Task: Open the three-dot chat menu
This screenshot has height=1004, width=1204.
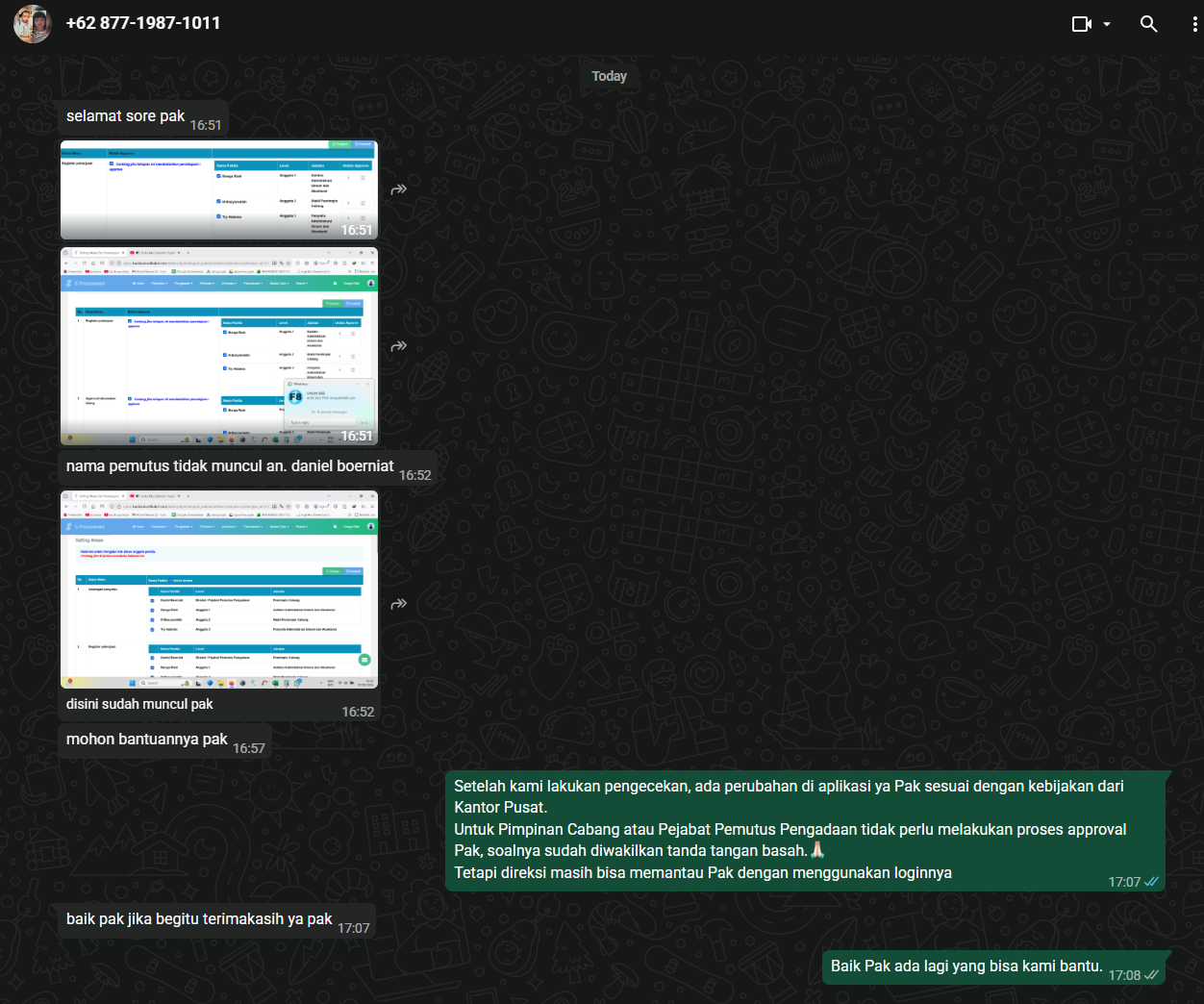Action: 1194,24
